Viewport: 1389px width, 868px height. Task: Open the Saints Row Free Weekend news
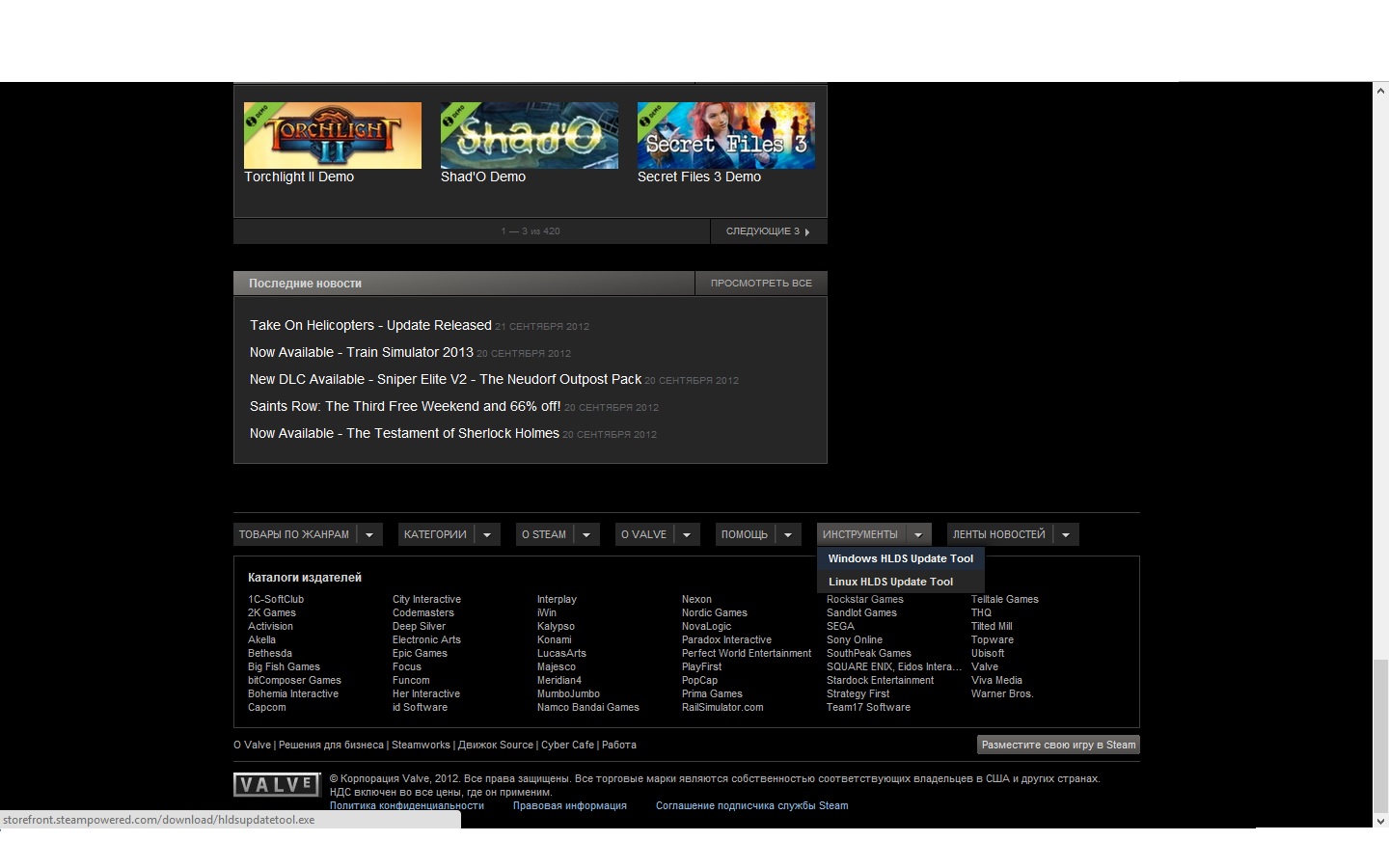(405, 407)
